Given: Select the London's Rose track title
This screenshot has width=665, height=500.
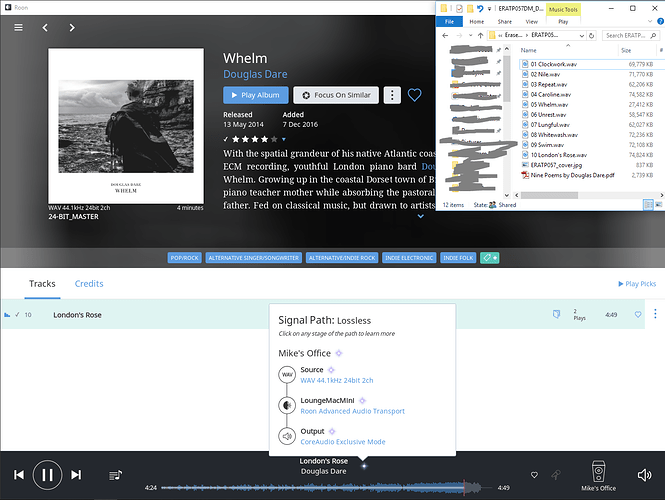Looking at the screenshot, I should point(77,315).
